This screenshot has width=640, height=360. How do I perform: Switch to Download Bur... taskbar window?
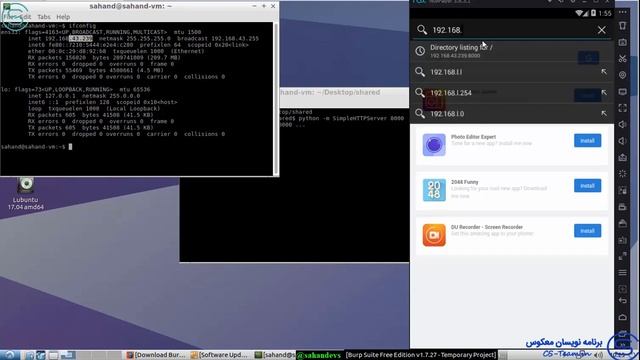click(x=156, y=355)
